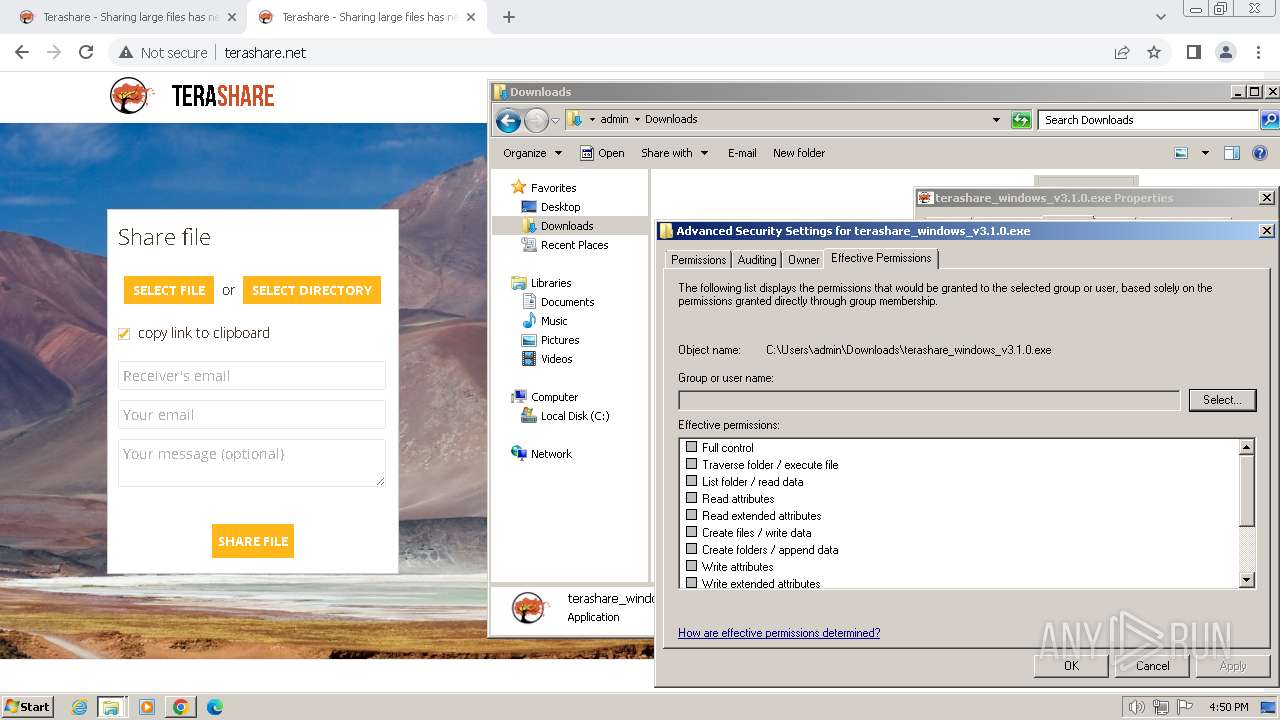
Task: Check Traverse folder / execute file box
Action: coord(691,464)
